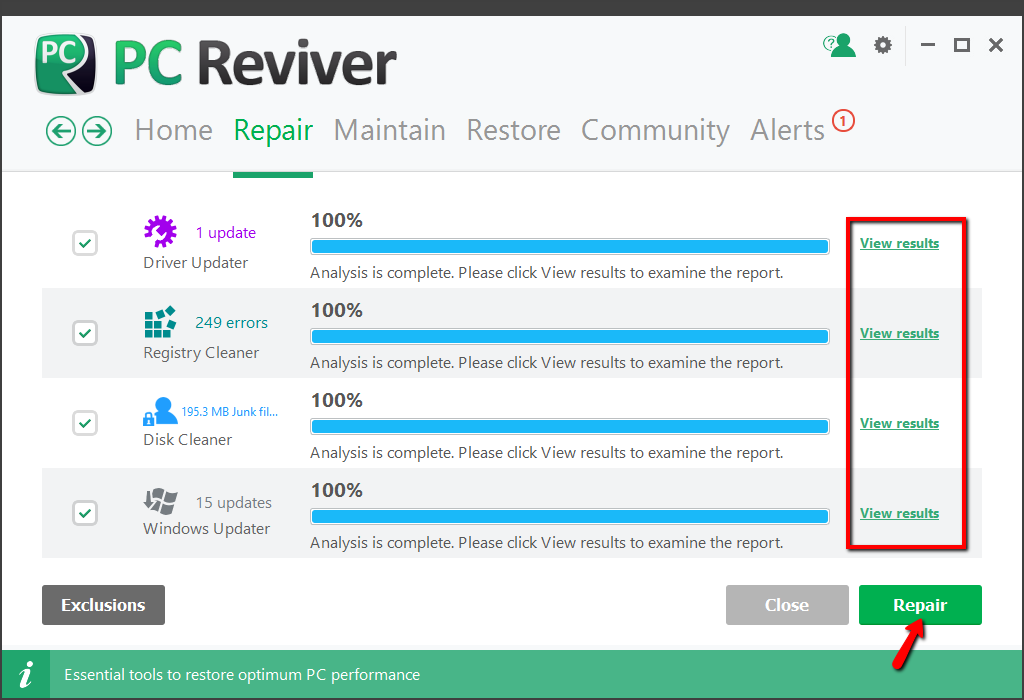Click the Driver Updater gear icon
Viewport: 1024px width, 700px height.
pyautogui.click(x=160, y=231)
